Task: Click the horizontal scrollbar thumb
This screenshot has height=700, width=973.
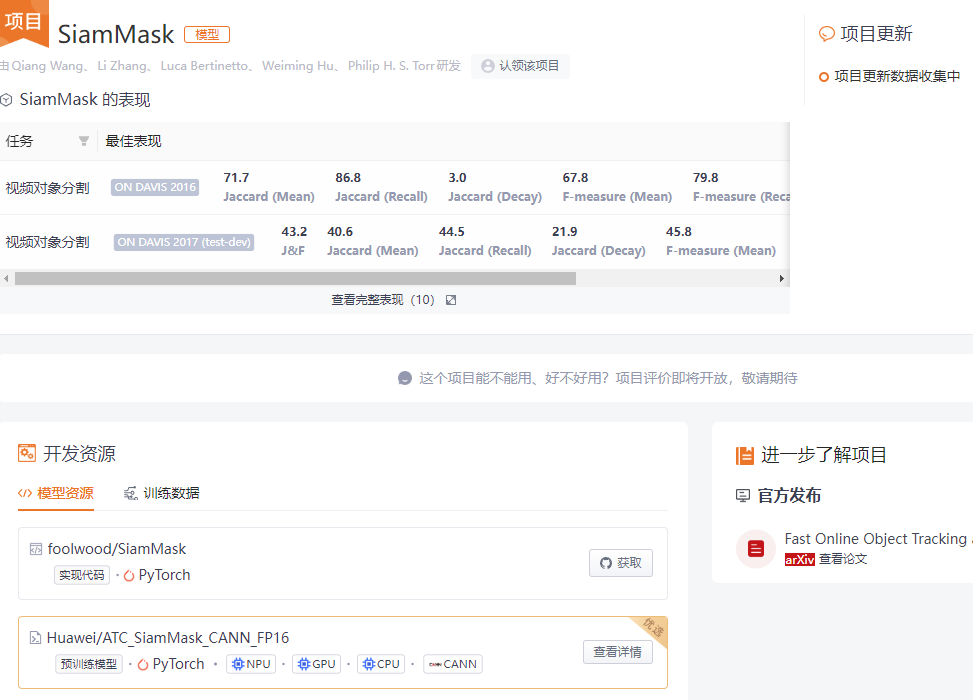Action: [x=295, y=279]
